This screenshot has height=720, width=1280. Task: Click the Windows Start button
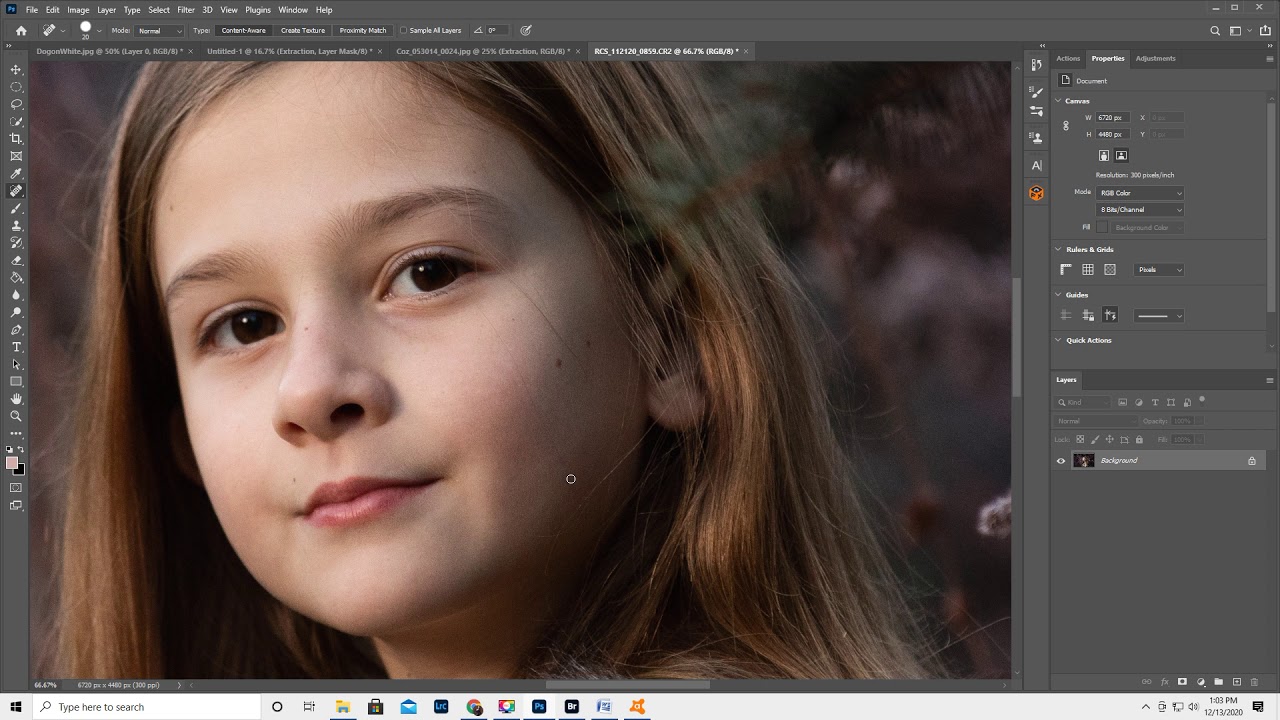16,707
